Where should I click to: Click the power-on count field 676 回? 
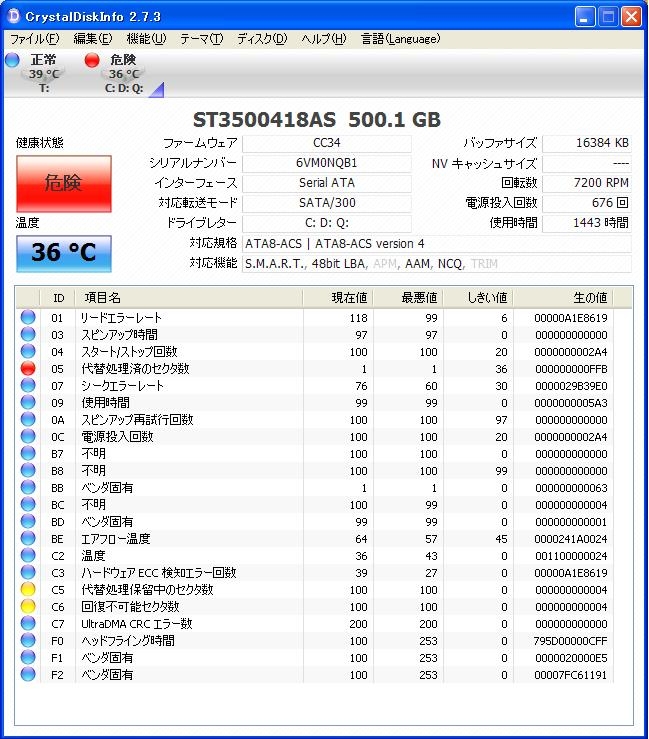coord(587,203)
